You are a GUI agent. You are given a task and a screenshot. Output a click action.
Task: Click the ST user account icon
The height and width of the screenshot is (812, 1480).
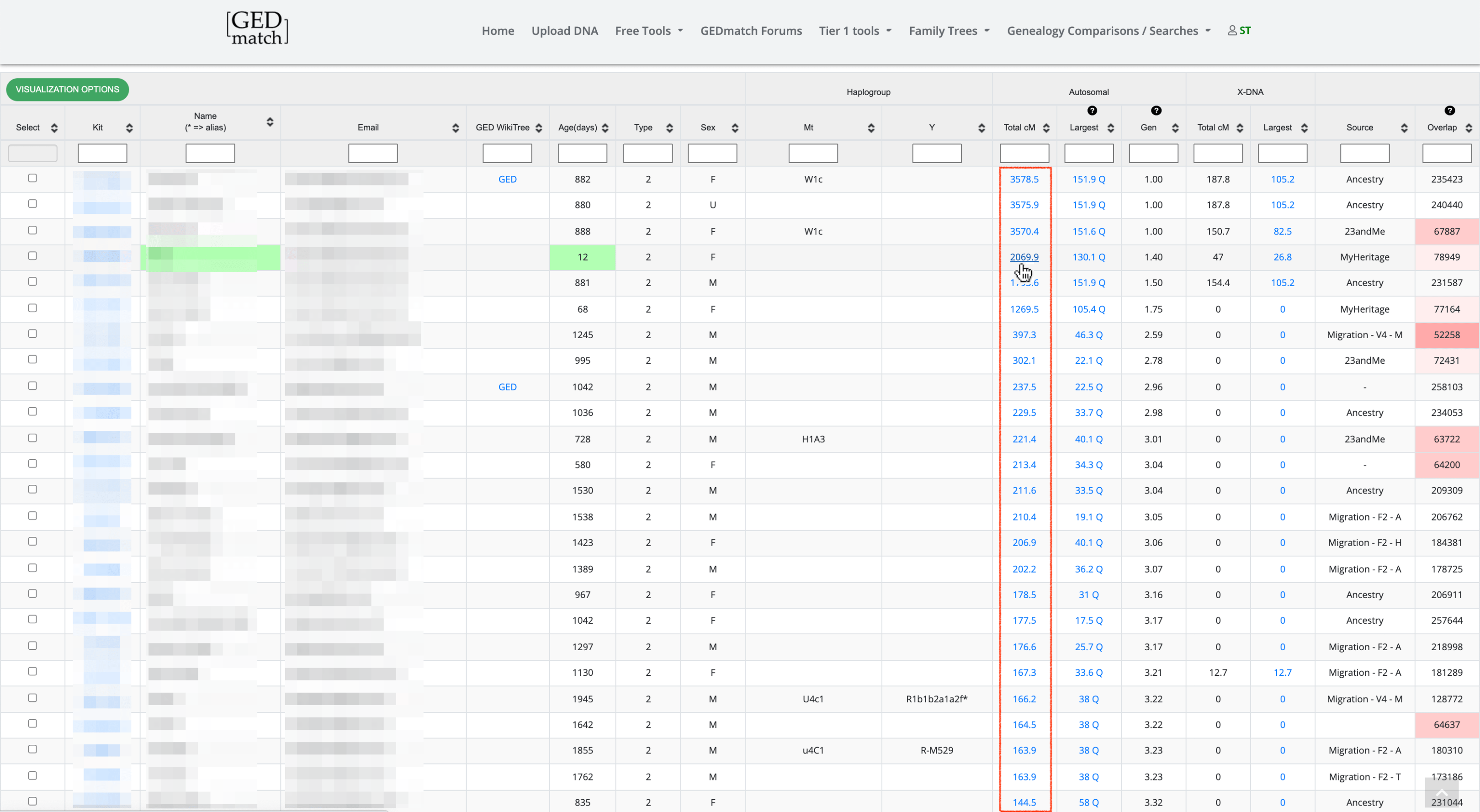pyautogui.click(x=1239, y=31)
